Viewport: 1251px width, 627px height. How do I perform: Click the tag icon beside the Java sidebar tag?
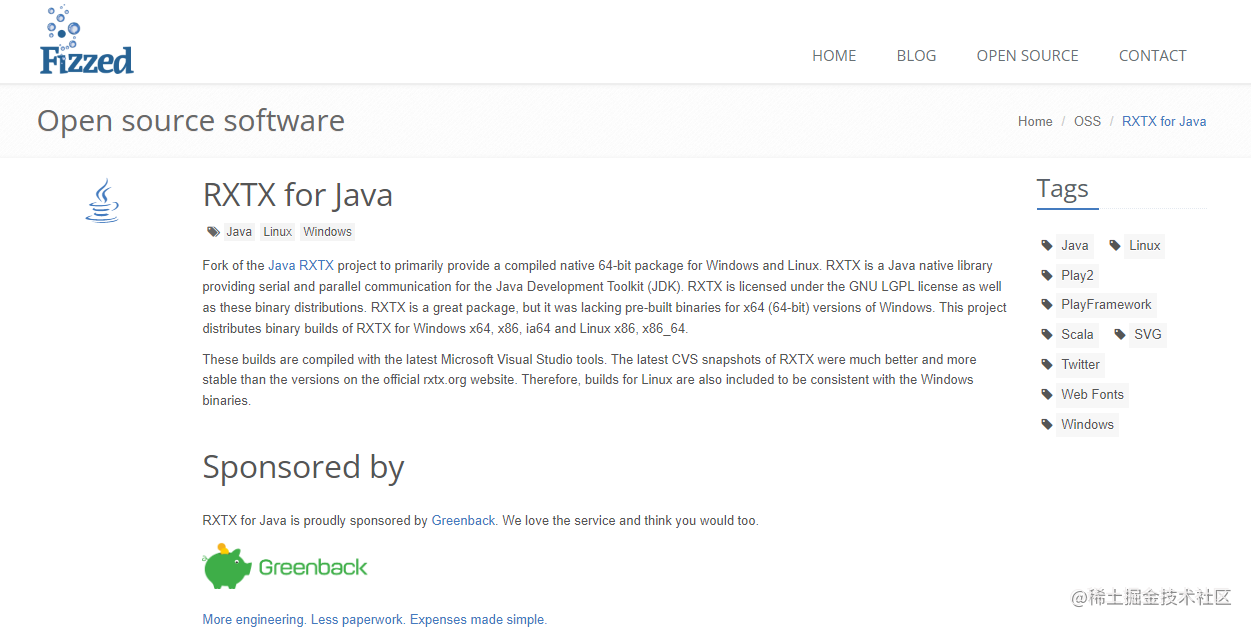(1047, 245)
